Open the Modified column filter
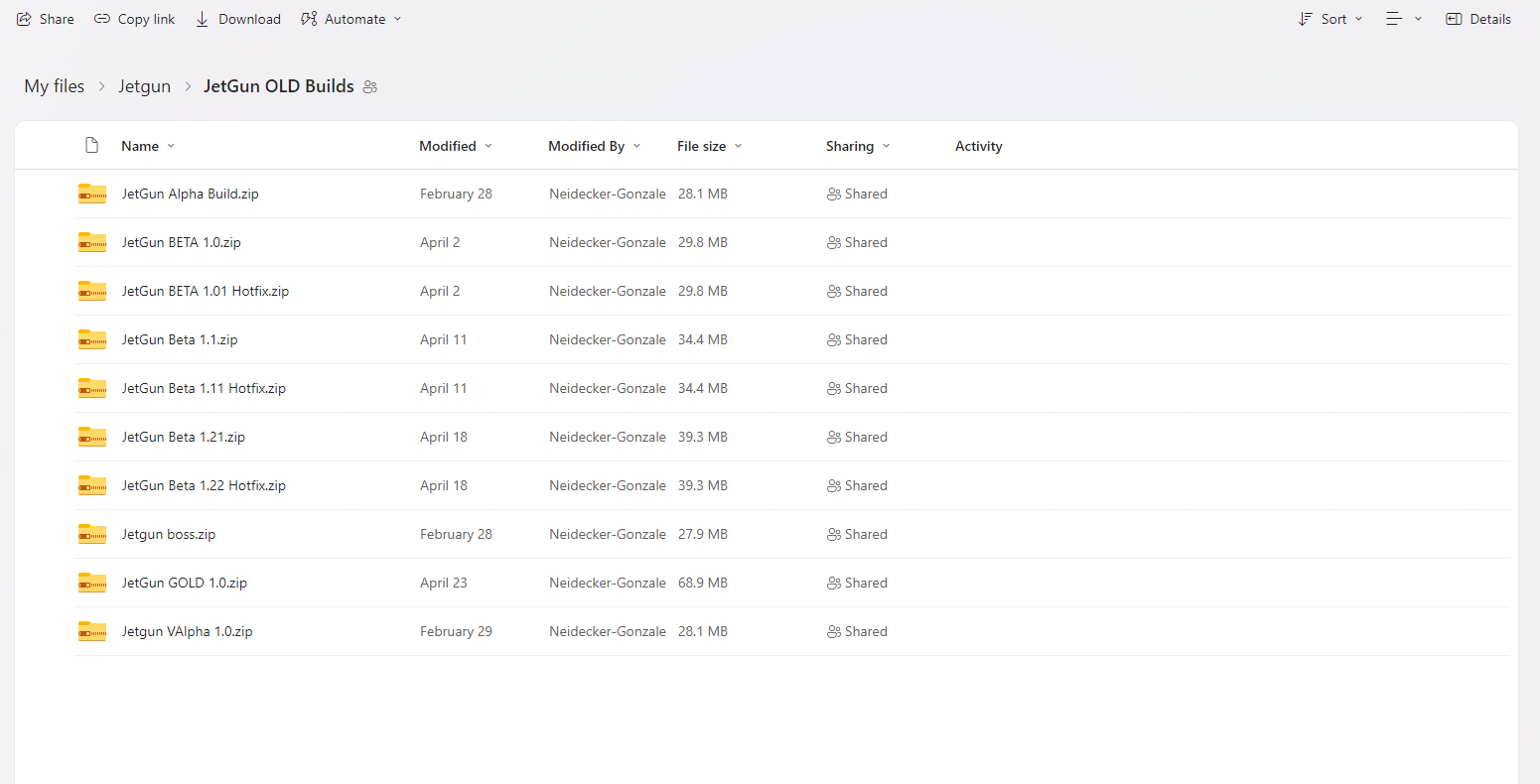The image size is (1540, 784). pyautogui.click(x=455, y=146)
